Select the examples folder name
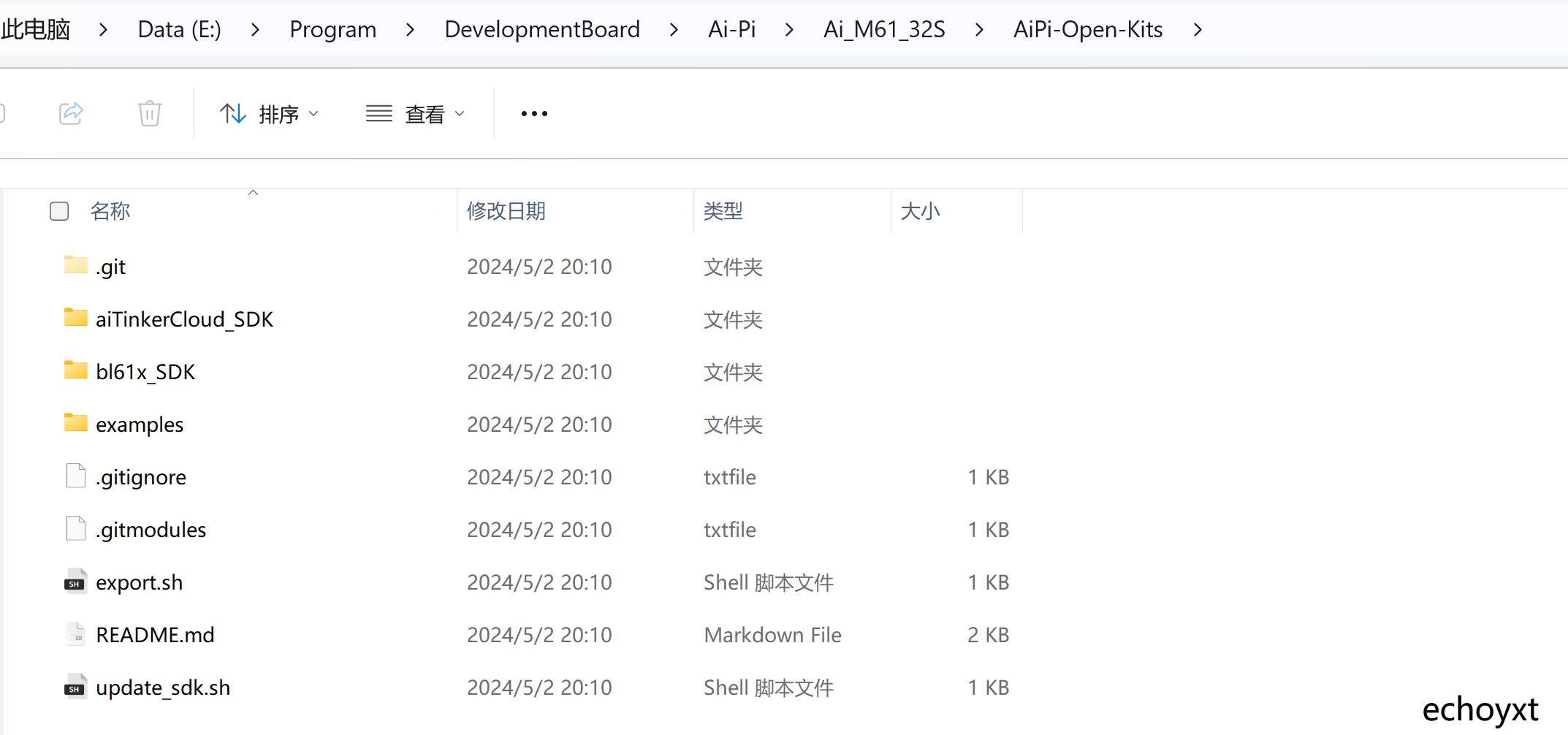Screen dimensions: 1568x735 pyautogui.click(x=140, y=425)
